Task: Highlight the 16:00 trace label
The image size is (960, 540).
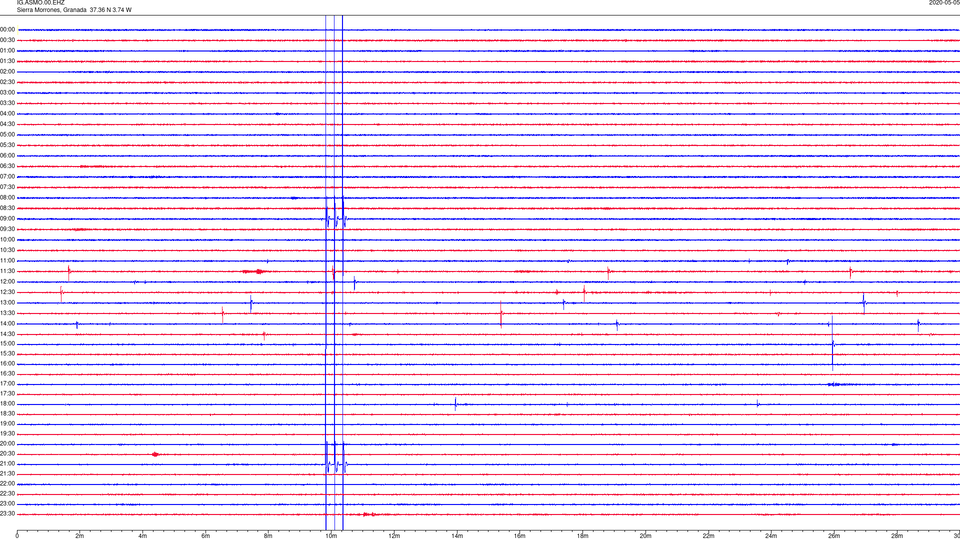Action: pos(7,364)
